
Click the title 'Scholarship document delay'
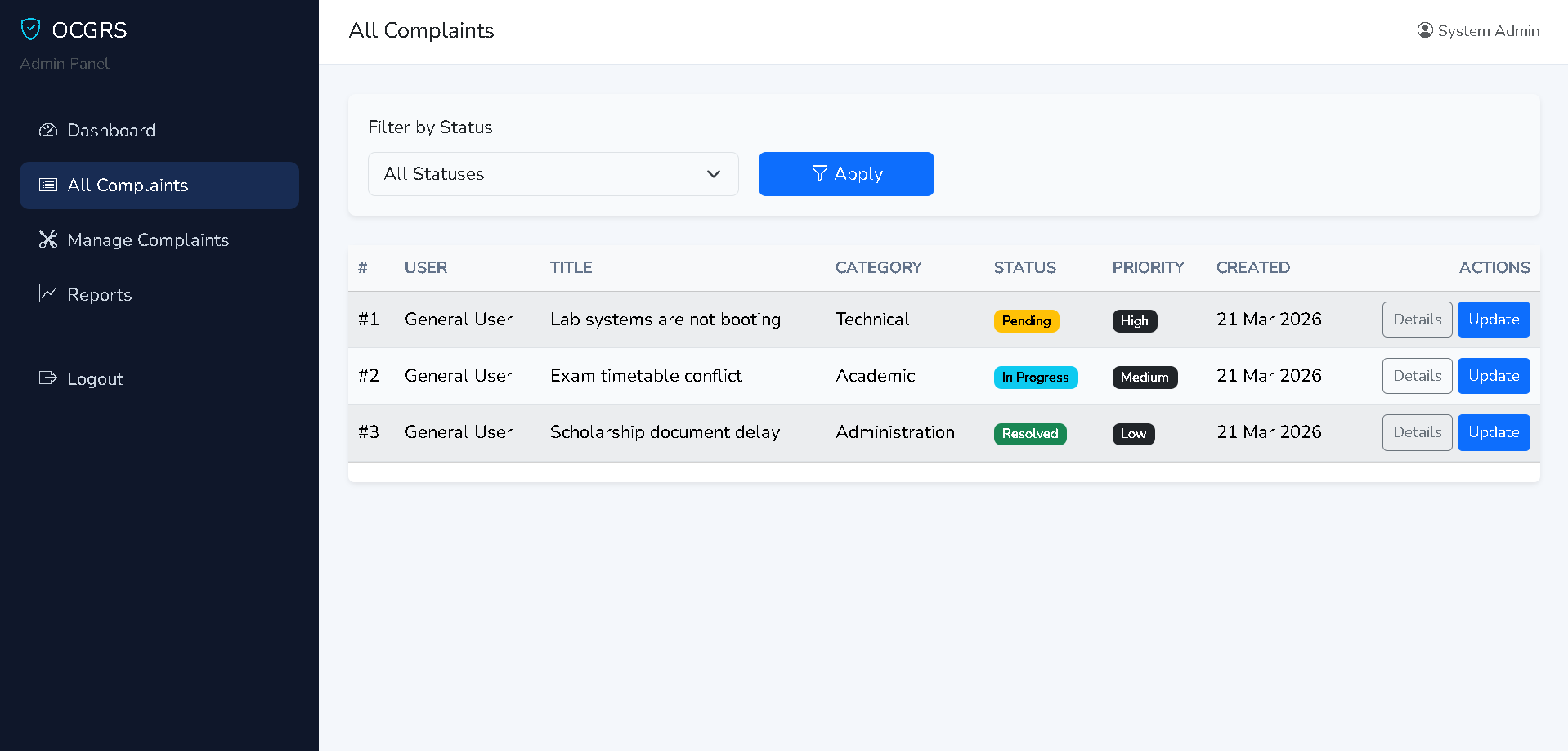tap(665, 432)
